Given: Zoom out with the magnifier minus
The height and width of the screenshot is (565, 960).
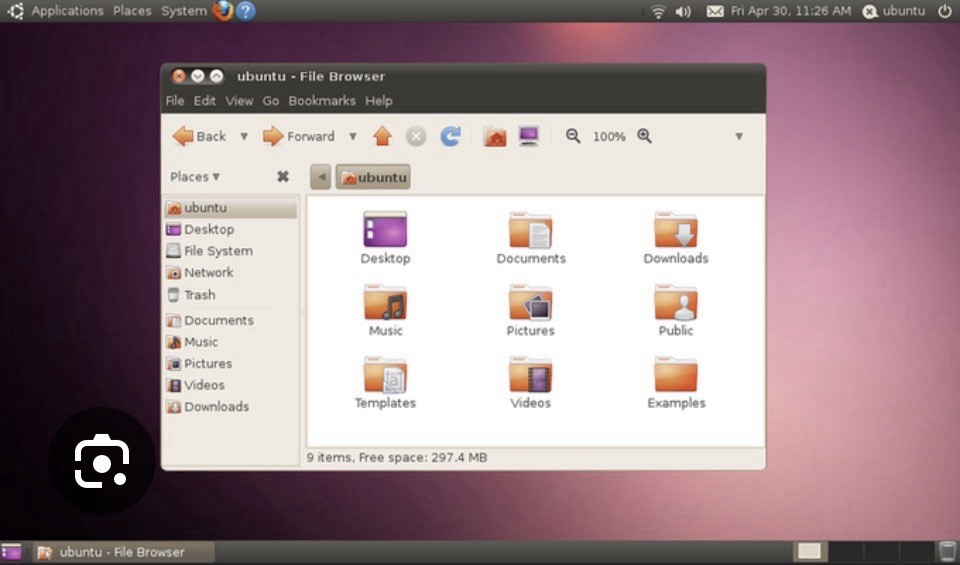Looking at the screenshot, I should [573, 136].
